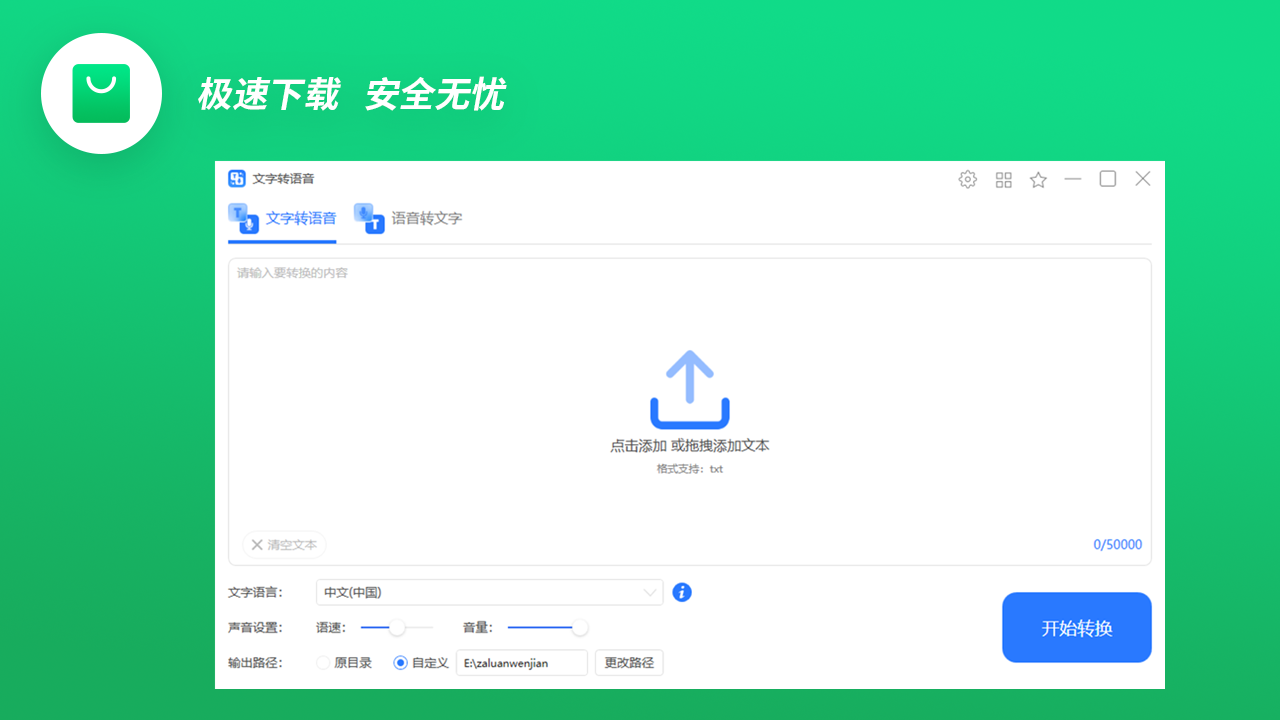Adjust the 音量 volume slider
The height and width of the screenshot is (720, 1280).
click(547, 628)
